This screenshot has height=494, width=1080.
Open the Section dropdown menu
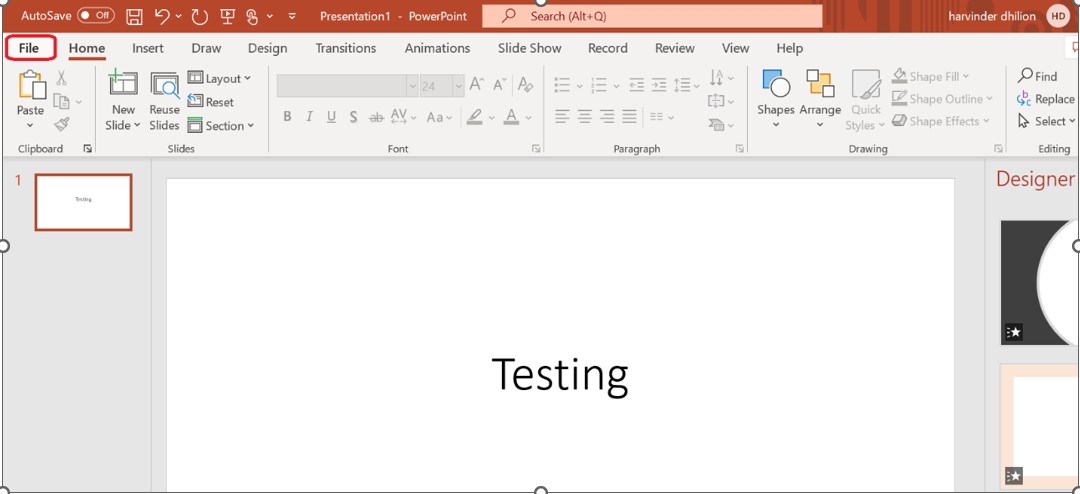pyautogui.click(x=222, y=126)
